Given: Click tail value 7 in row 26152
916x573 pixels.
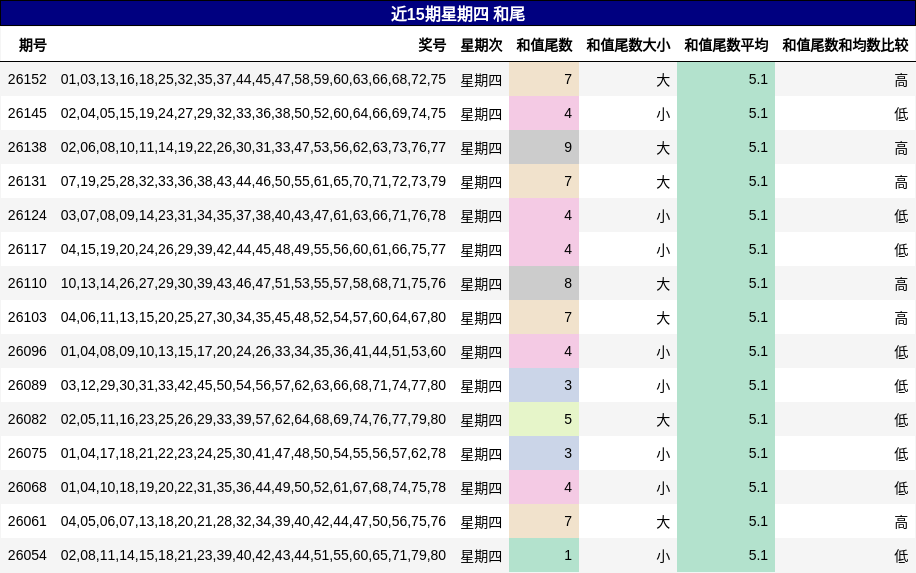Looking at the screenshot, I should pyautogui.click(x=544, y=79).
